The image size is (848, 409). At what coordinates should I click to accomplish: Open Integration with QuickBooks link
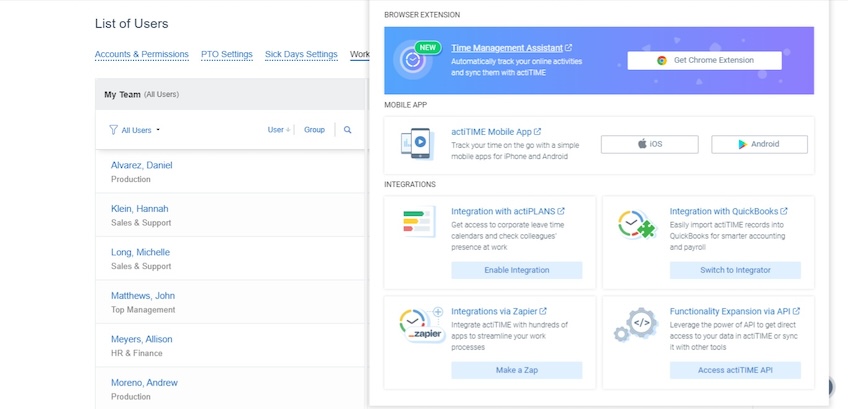click(724, 211)
